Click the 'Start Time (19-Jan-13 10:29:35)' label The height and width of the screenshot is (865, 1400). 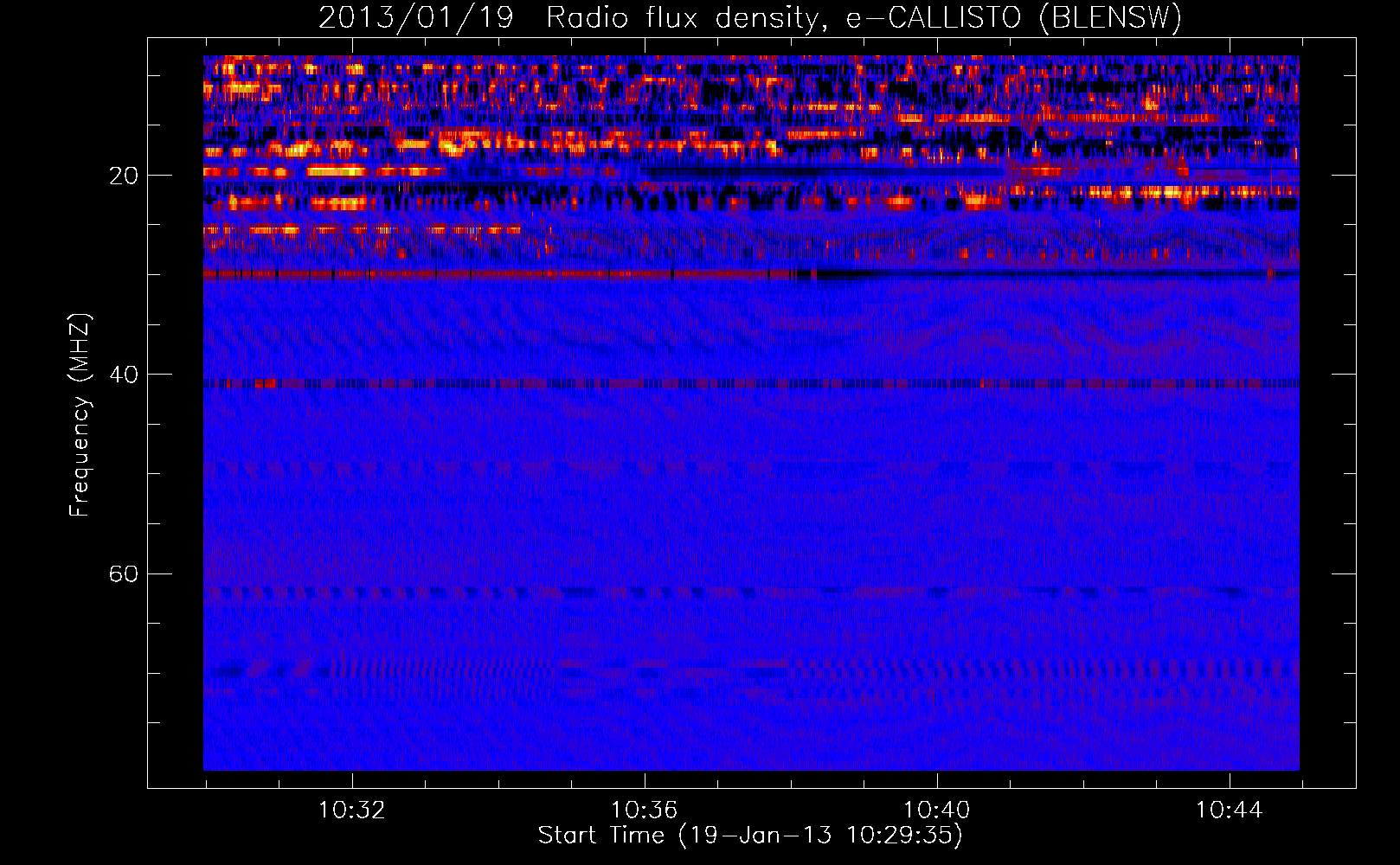[750, 836]
